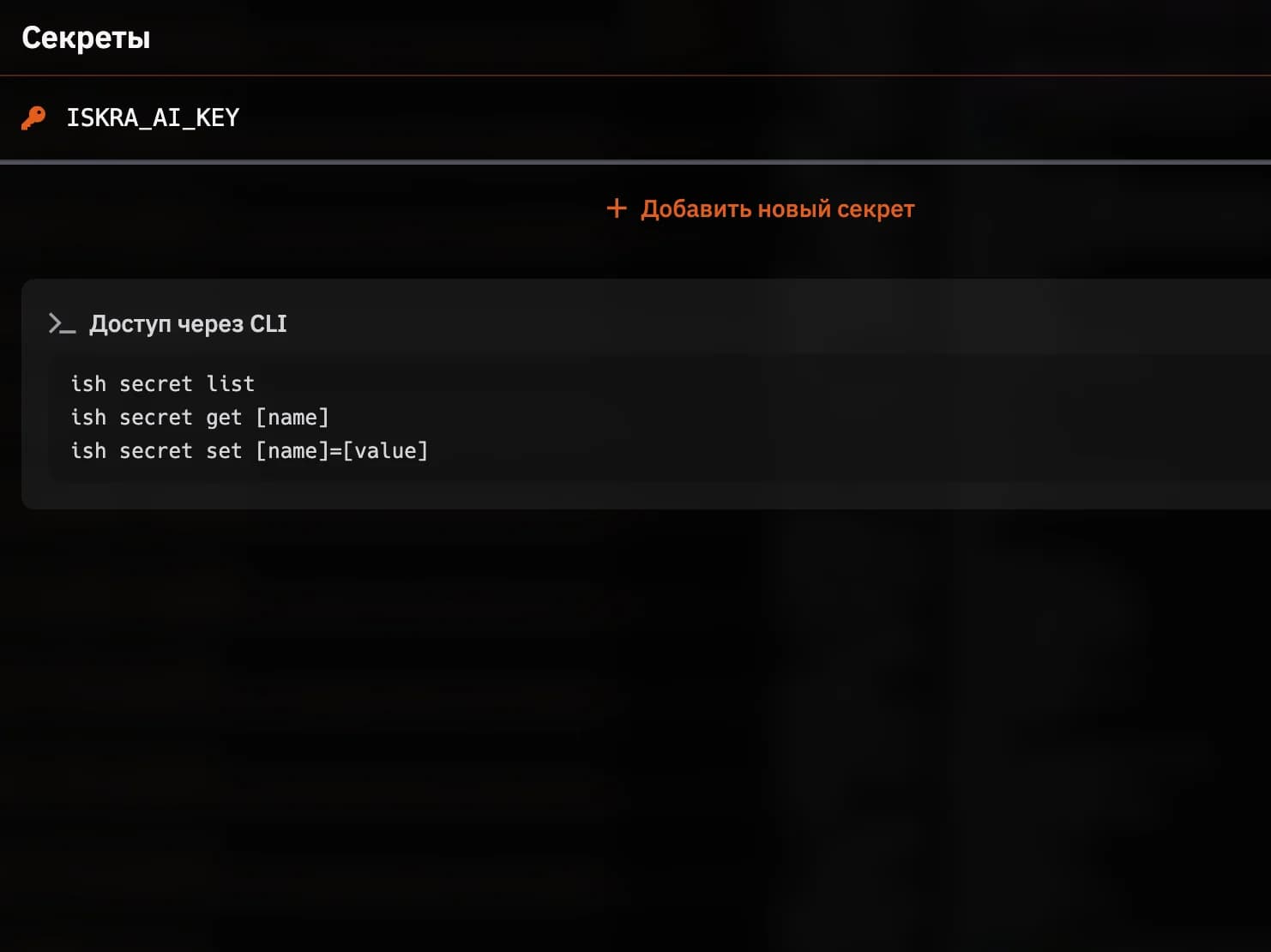Click "CLI" in the access heading
The width and height of the screenshot is (1271, 952).
268,324
